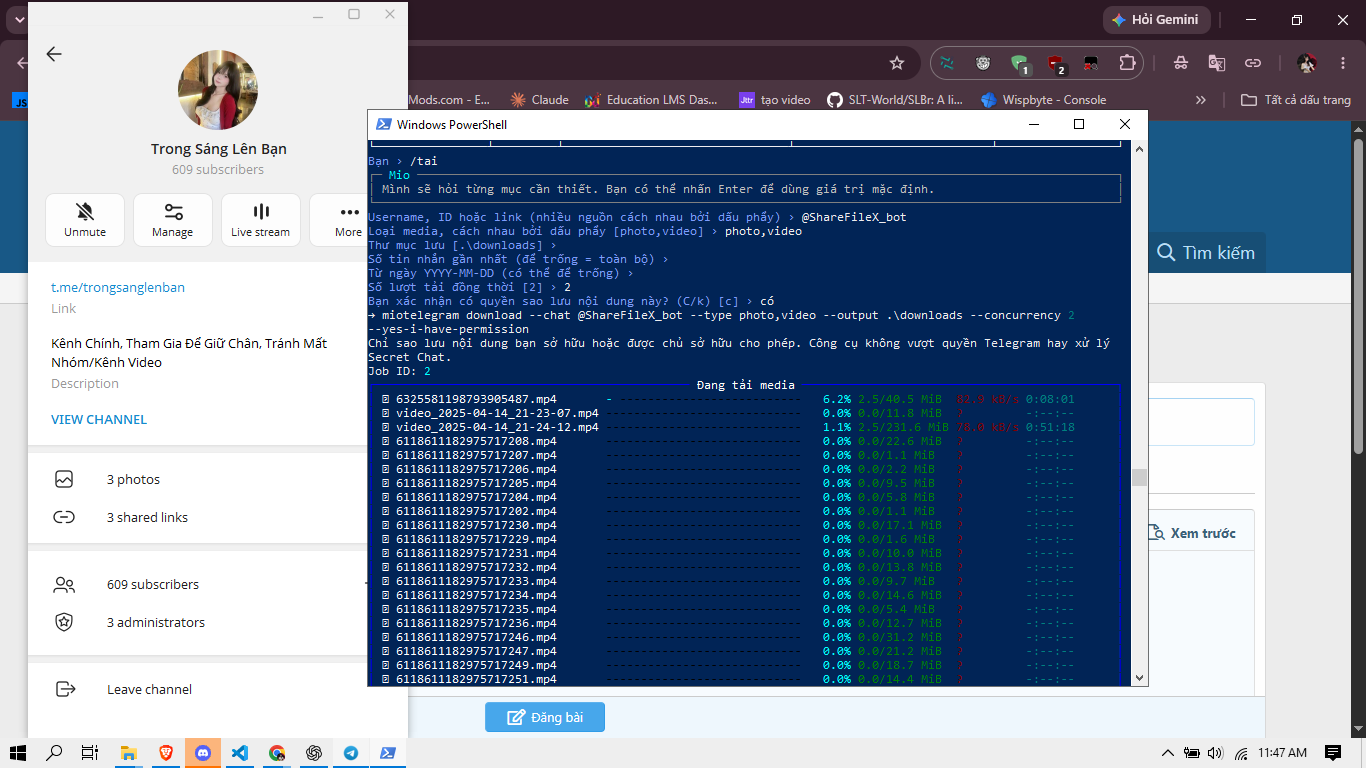This screenshot has width=1366, height=768.
Task: Click the green shield extension with badge 1
Action: point(1019,64)
